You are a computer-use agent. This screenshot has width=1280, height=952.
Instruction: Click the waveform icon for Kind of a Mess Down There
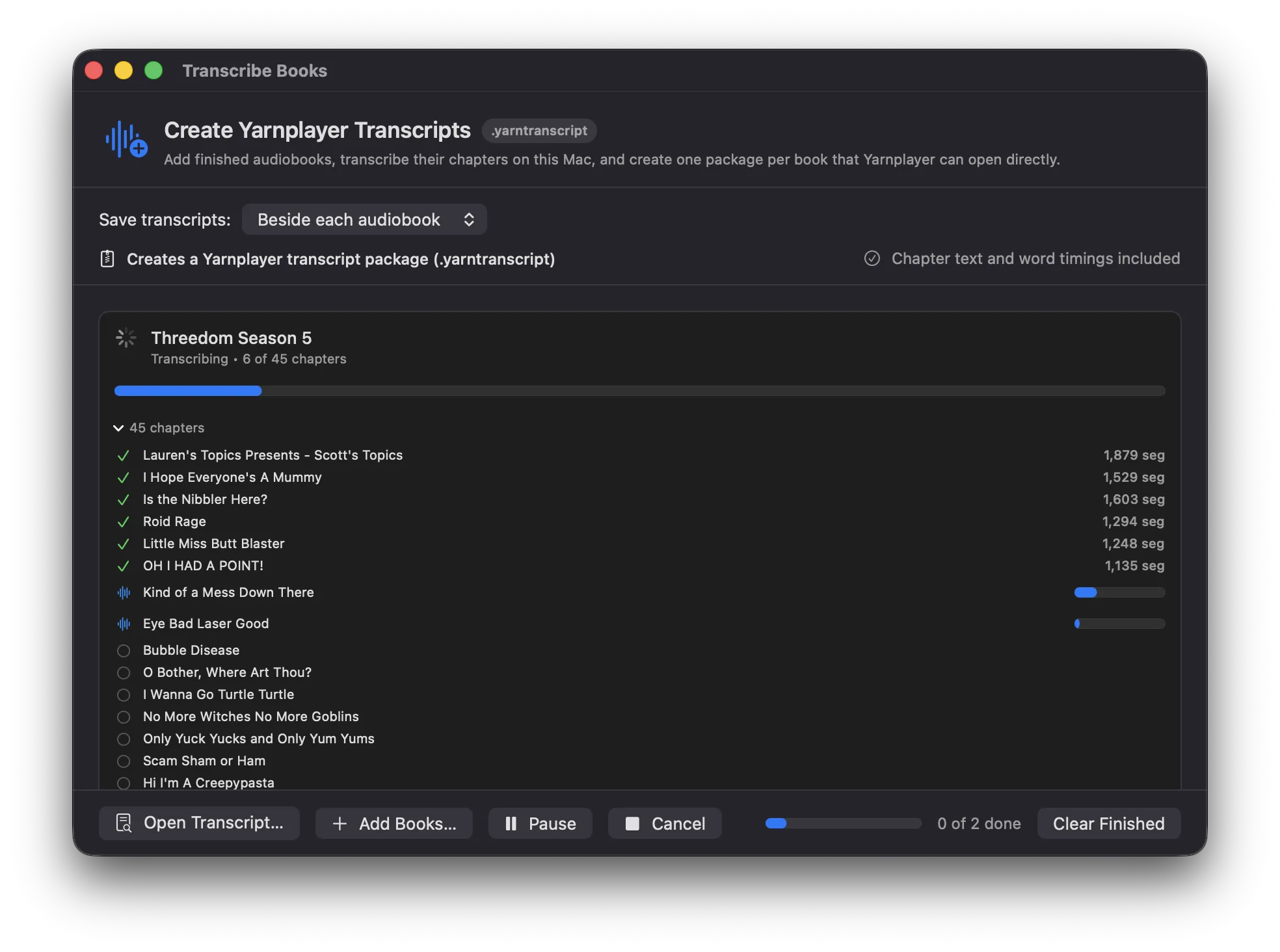coord(124,592)
